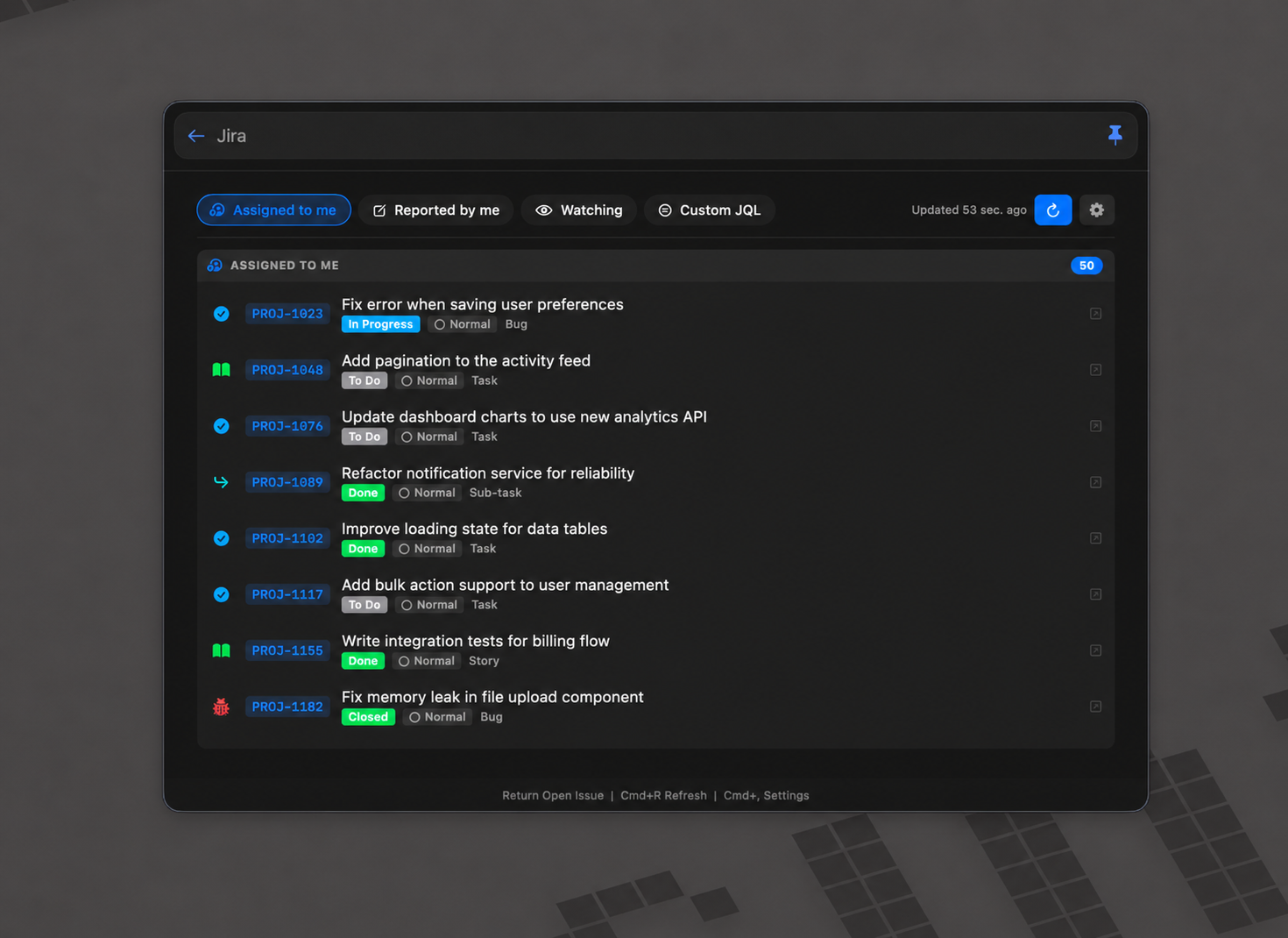
Task: Open PROJ-1076 externally via its link icon
Action: [1095, 426]
